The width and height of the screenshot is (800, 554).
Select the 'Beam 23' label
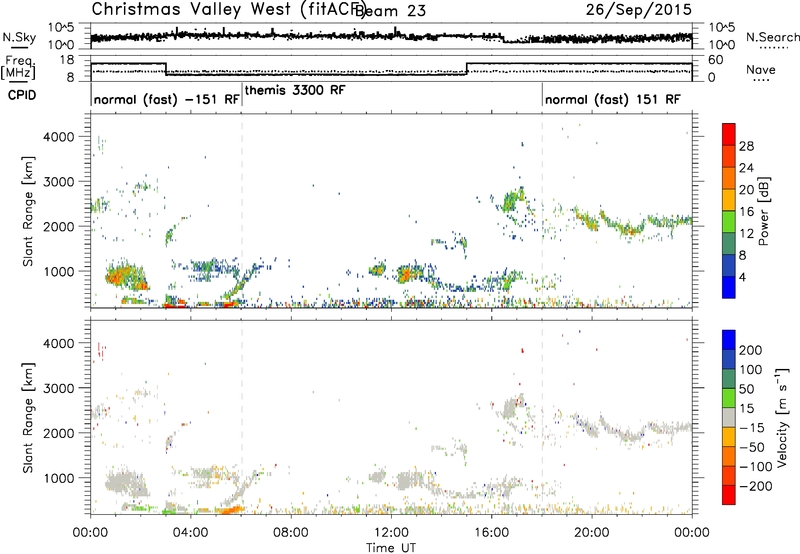(x=390, y=11)
